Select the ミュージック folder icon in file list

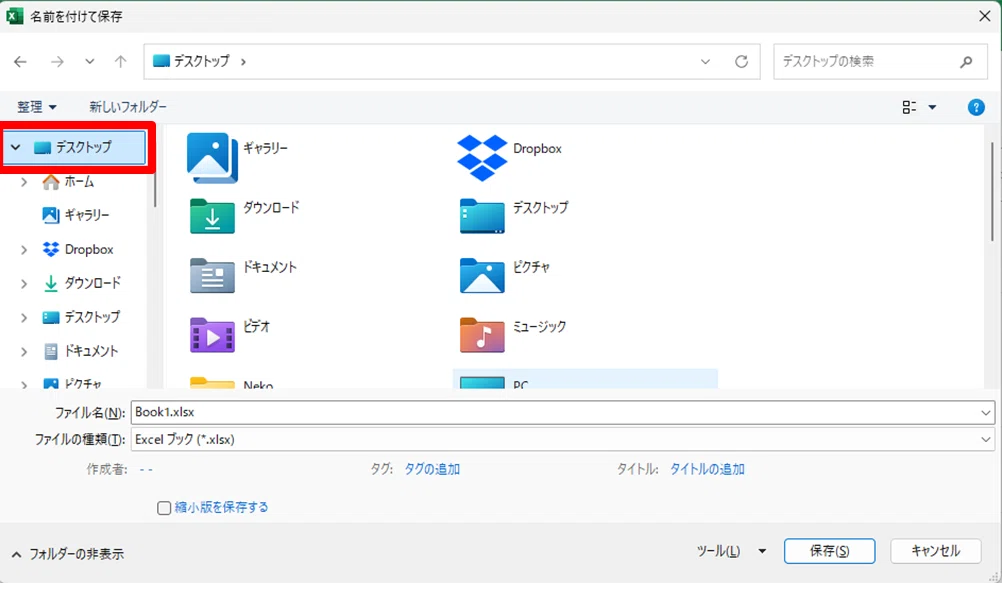click(482, 335)
